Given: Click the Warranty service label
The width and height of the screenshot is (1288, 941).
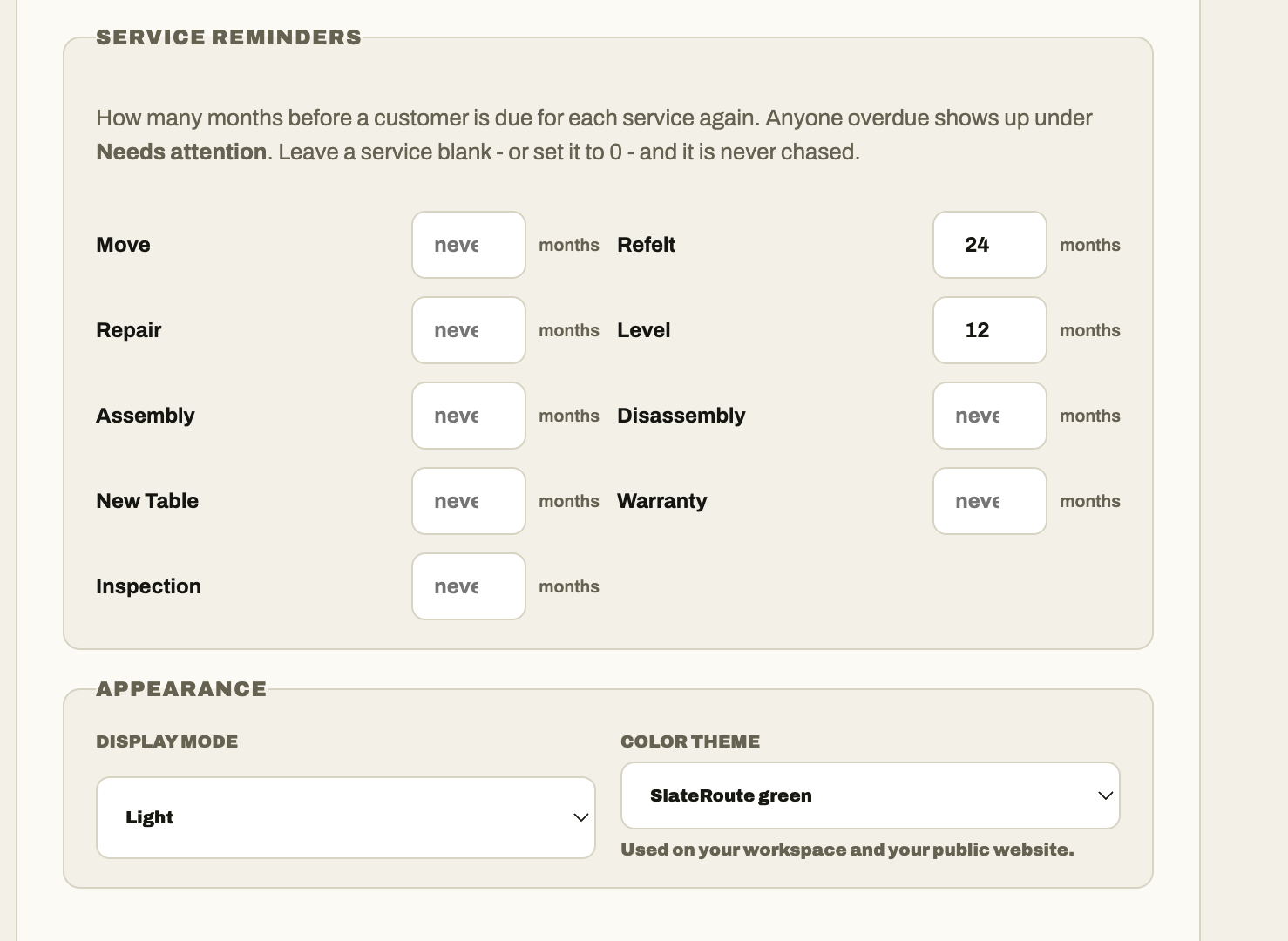Looking at the screenshot, I should click(x=662, y=501).
